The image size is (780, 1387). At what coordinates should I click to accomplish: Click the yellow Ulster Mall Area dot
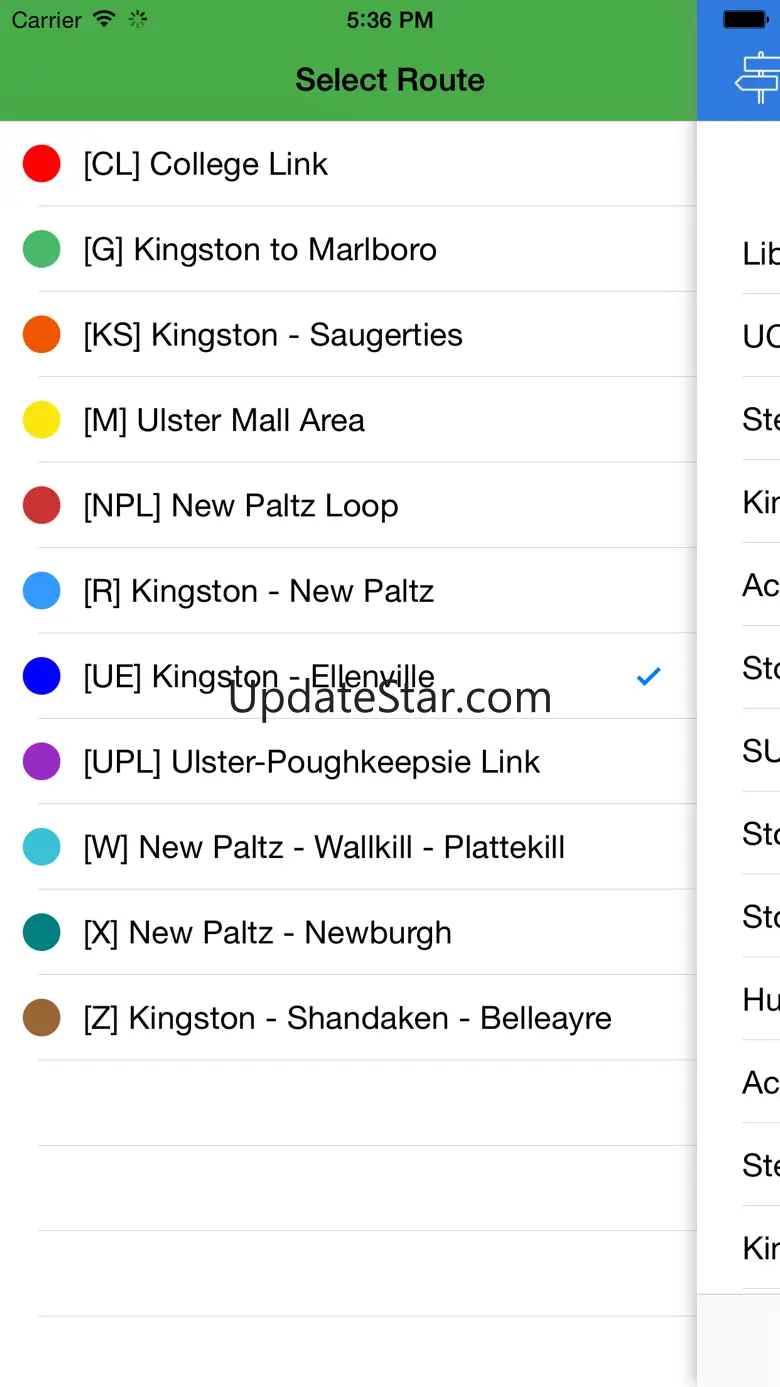pyautogui.click(x=42, y=420)
